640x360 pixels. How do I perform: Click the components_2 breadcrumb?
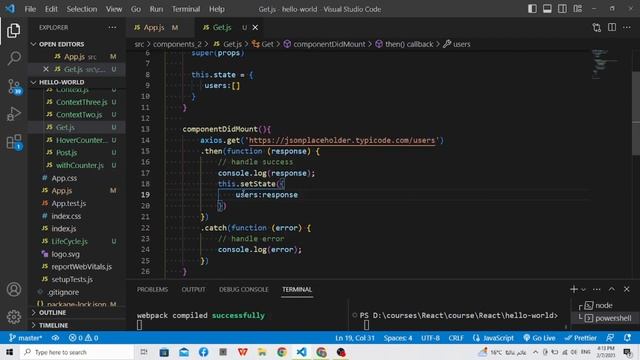[177, 44]
